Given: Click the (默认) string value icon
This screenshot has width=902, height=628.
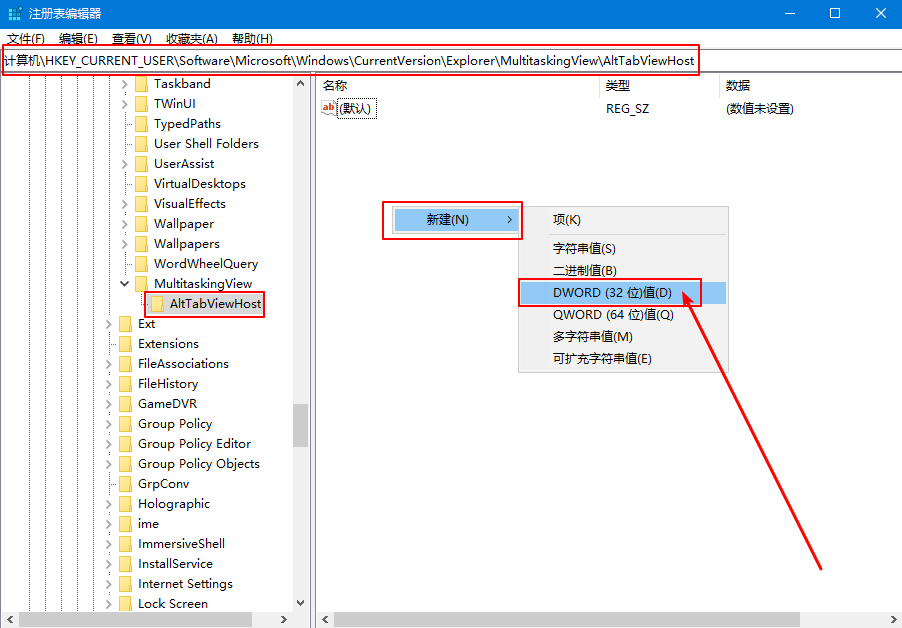Looking at the screenshot, I should pyautogui.click(x=329, y=108).
